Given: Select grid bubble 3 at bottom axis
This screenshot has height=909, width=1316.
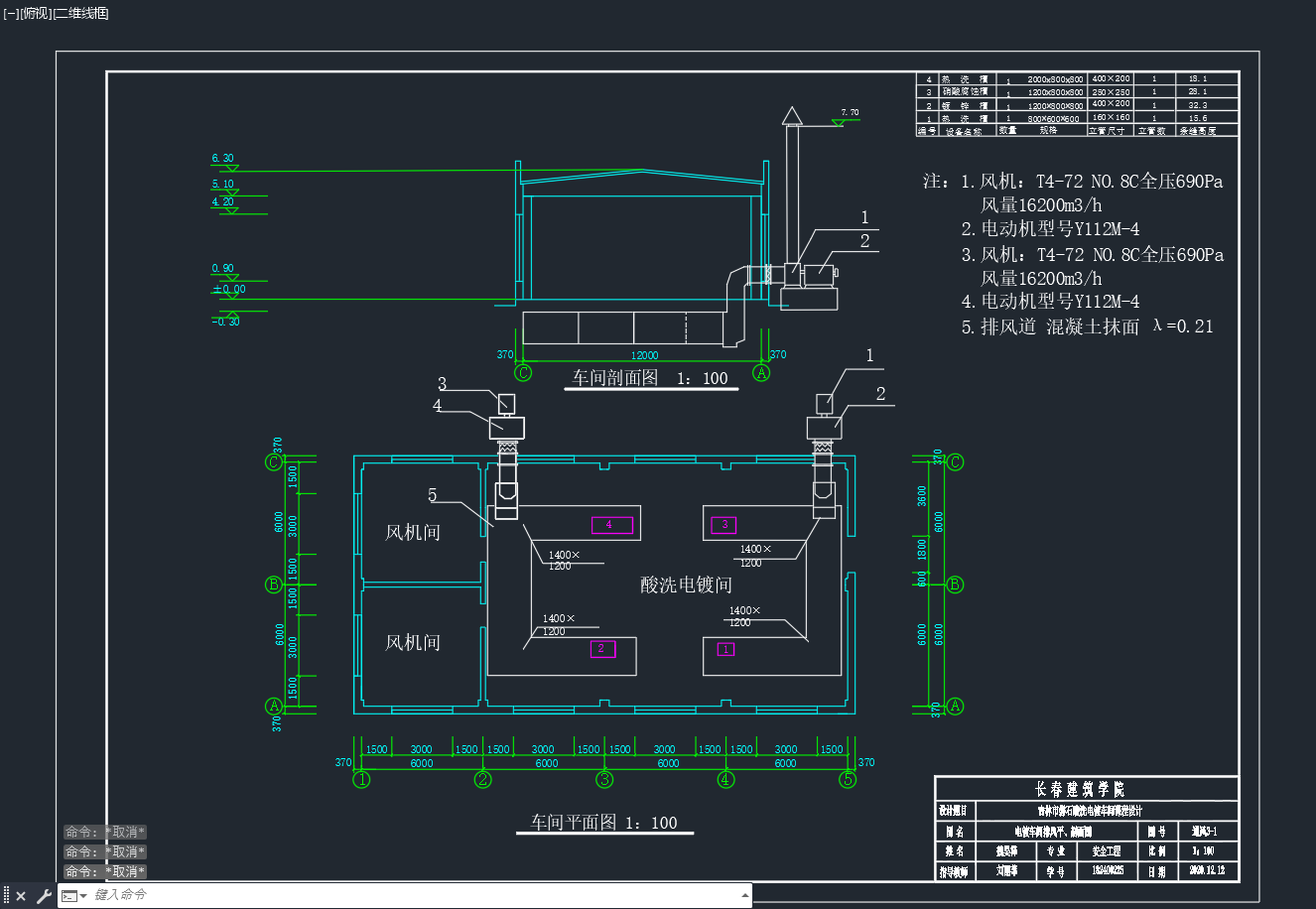Looking at the screenshot, I should click(x=604, y=780).
